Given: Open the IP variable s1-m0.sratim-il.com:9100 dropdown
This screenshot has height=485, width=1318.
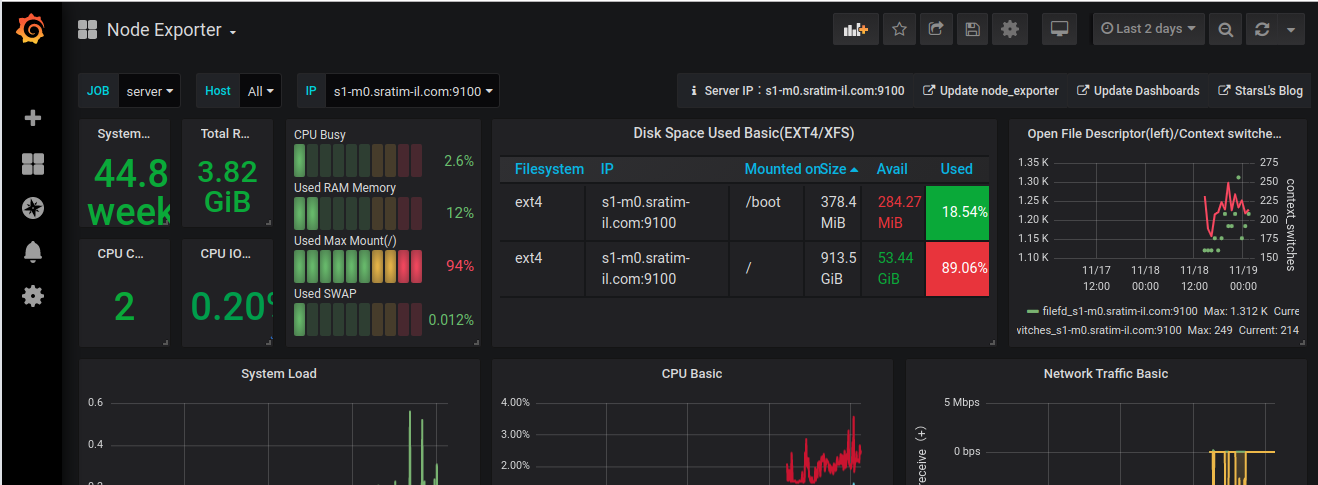Looking at the screenshot, I should tap(413, 91).
